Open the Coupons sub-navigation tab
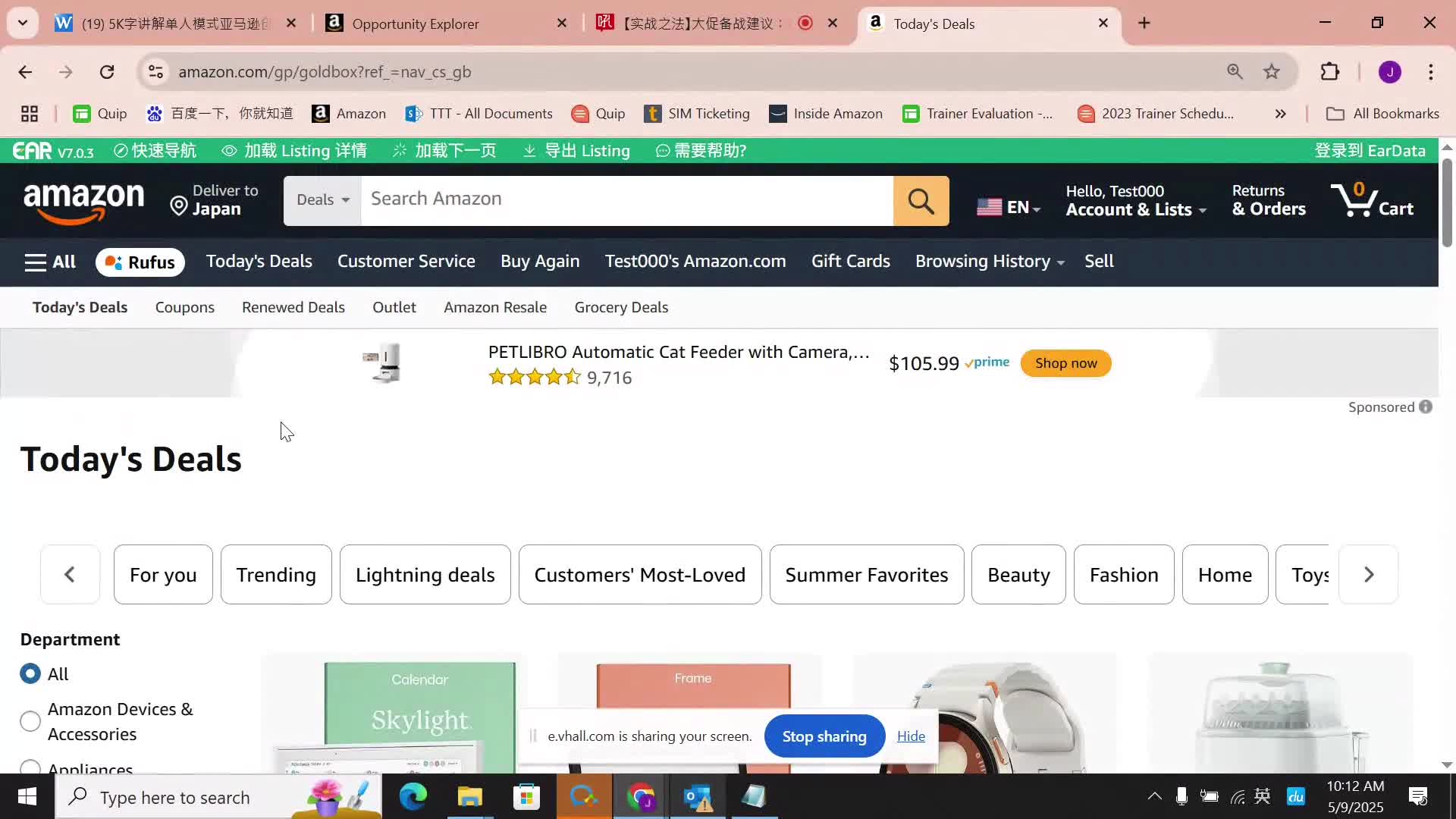 (x=185, y=308)
